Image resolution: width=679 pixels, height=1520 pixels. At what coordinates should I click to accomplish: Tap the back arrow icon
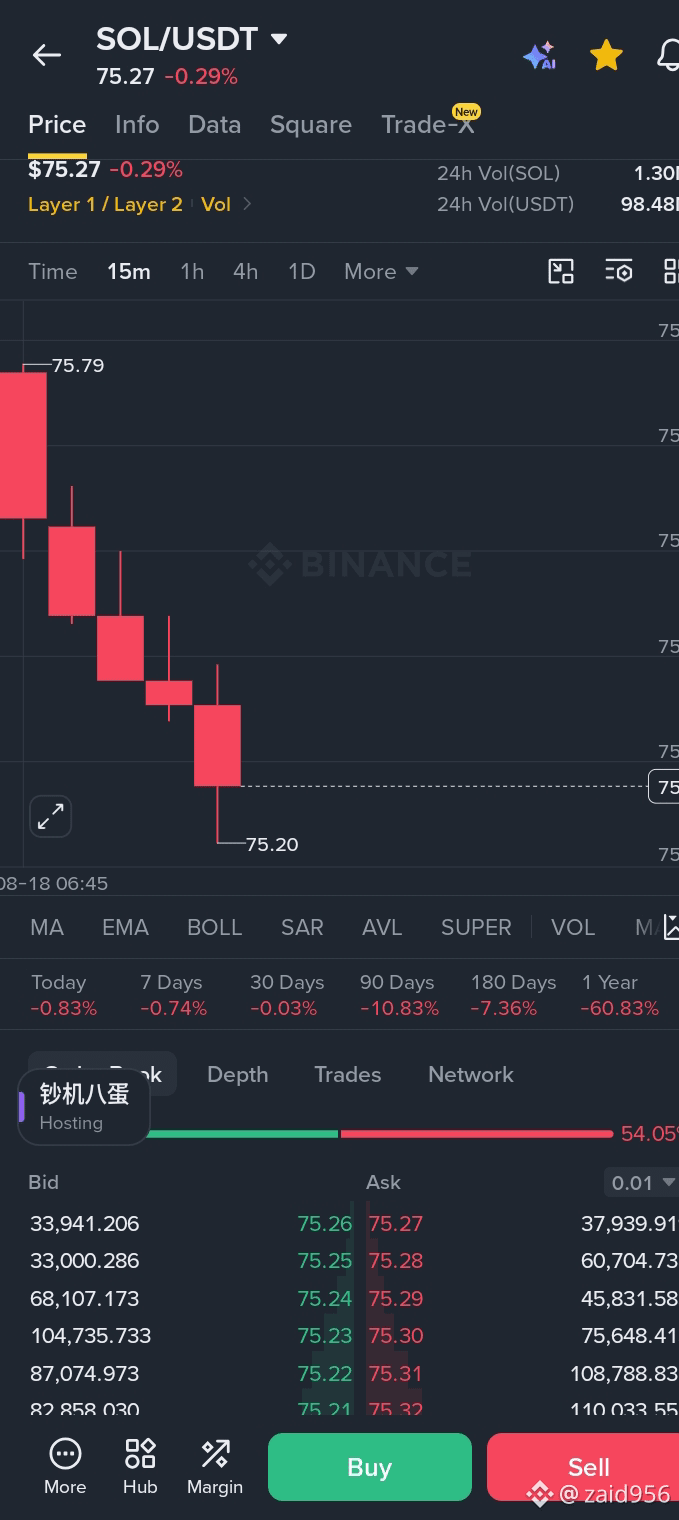point(47,56)
